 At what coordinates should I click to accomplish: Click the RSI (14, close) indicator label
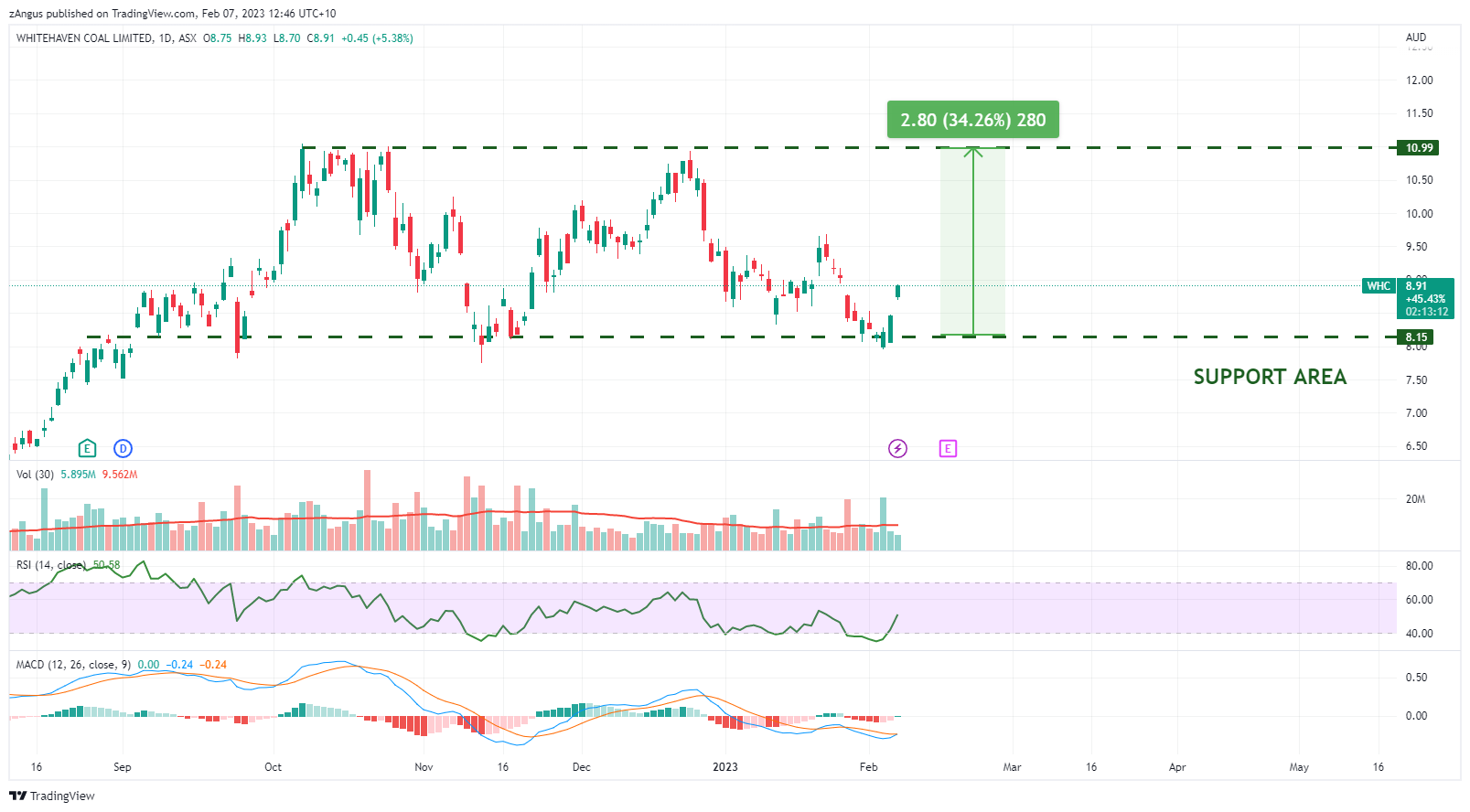tap(51, 565)
